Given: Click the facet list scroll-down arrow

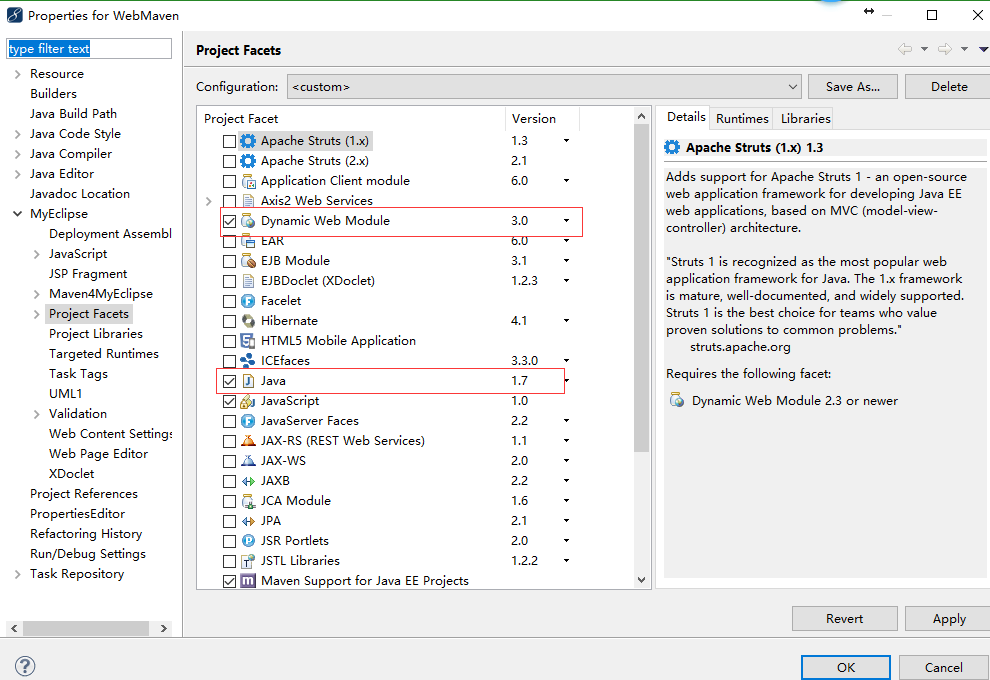Looking at the screenshot, I should coord(641,580).
